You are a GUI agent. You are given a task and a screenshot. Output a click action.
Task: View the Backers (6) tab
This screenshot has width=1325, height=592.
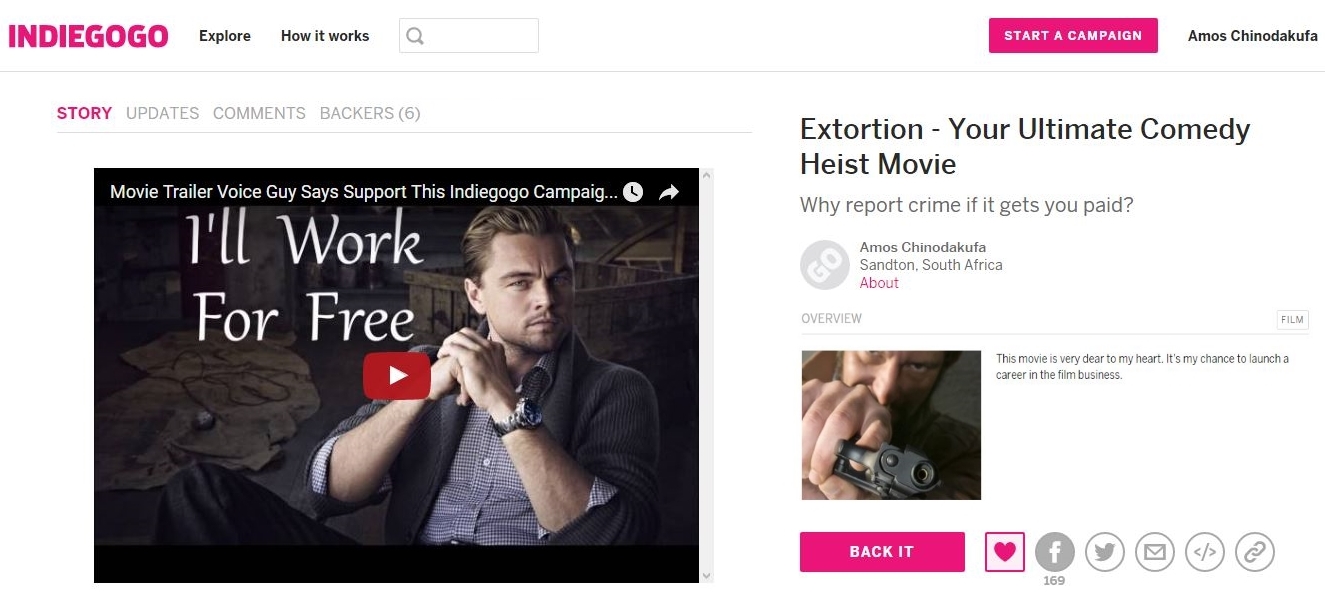click(370, 113)
